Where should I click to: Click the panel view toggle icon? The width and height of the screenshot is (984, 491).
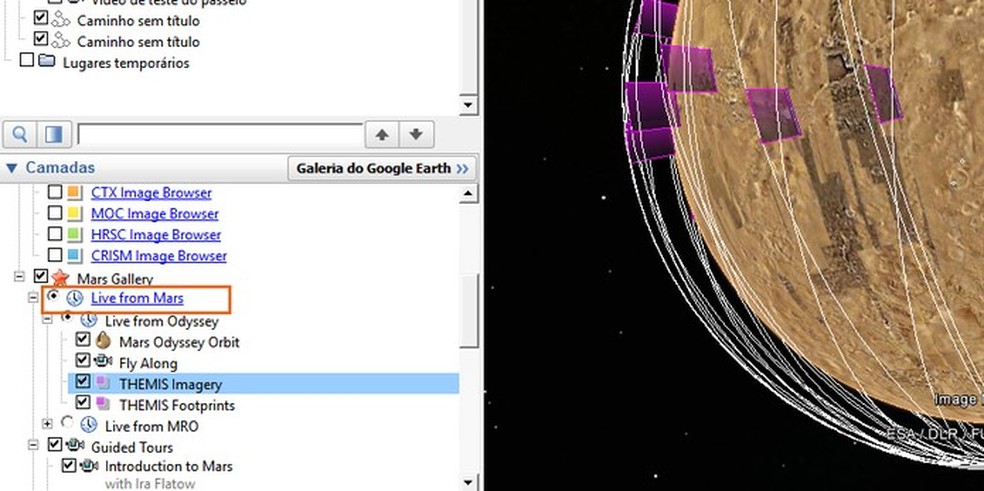tap(54, 134)
